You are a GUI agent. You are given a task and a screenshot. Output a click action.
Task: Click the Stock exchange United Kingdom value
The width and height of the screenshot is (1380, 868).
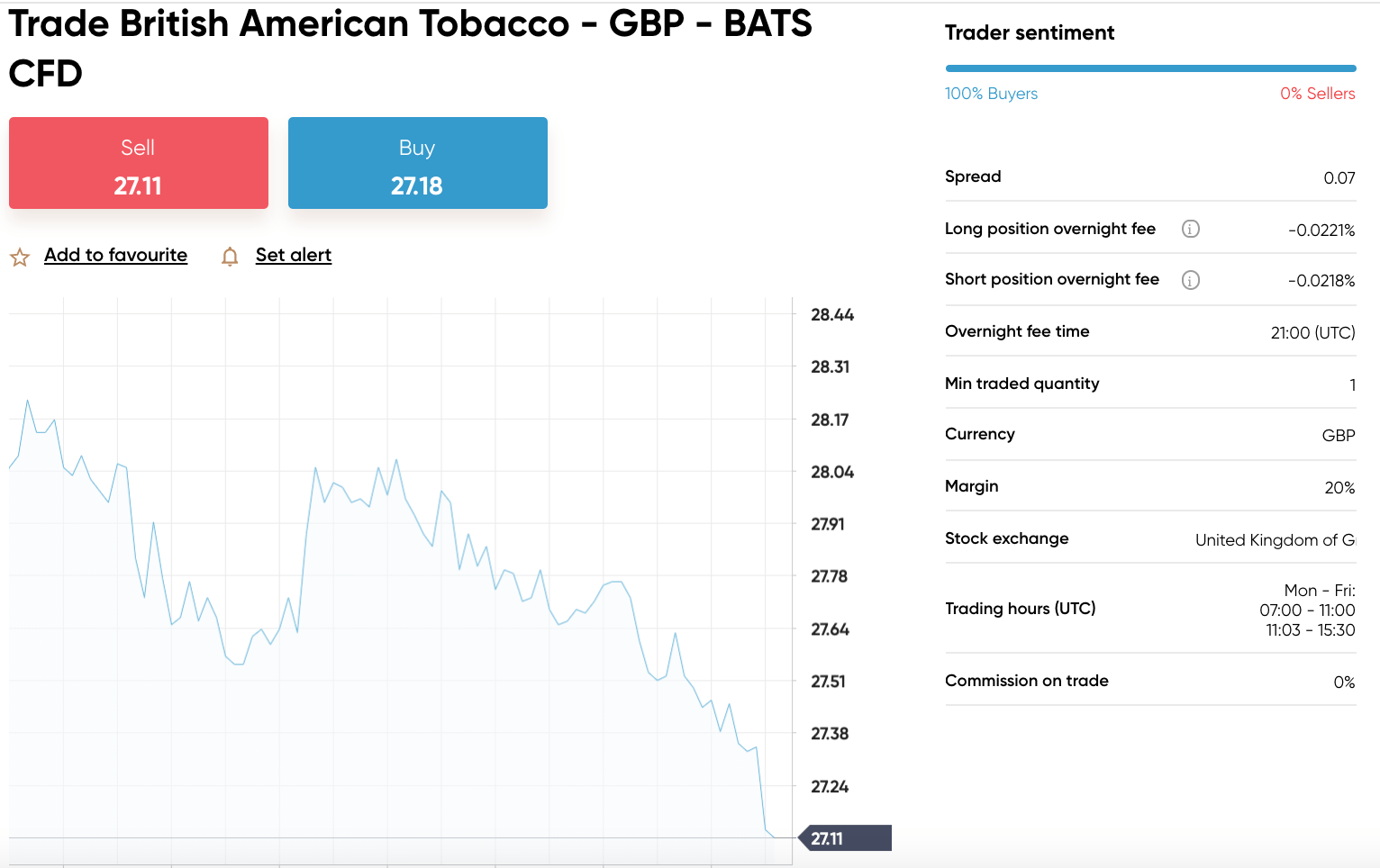[1274, 540]
